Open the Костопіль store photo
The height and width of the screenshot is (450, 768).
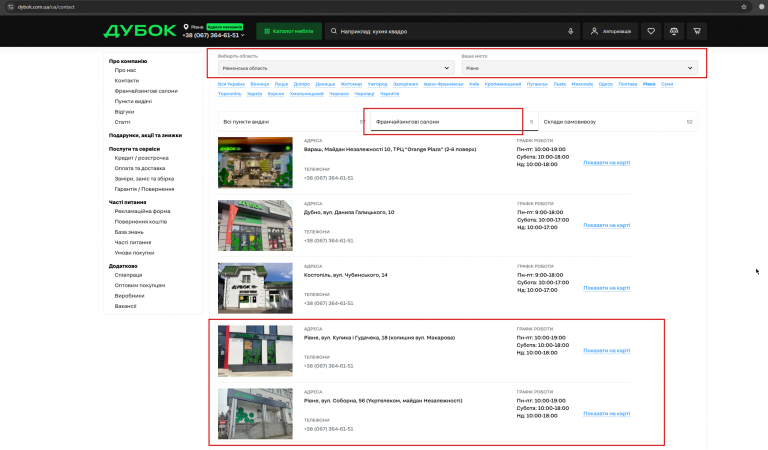(x=255, y=288)
